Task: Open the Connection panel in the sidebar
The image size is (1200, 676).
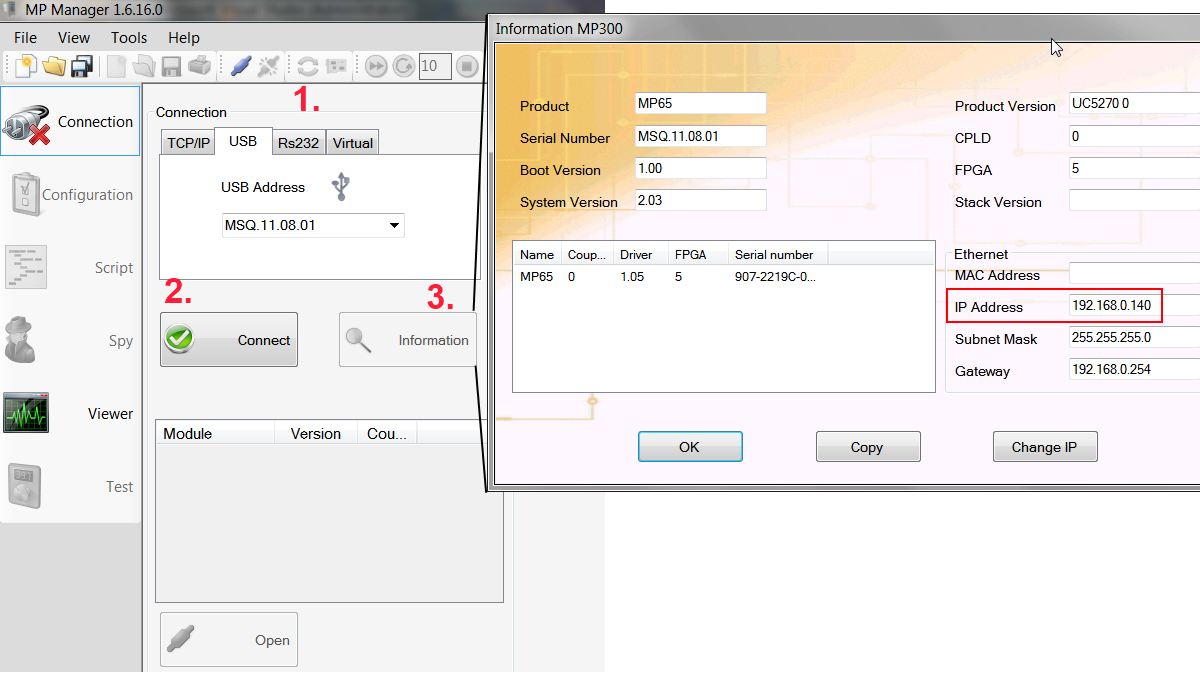Action: tap(70, 121)
